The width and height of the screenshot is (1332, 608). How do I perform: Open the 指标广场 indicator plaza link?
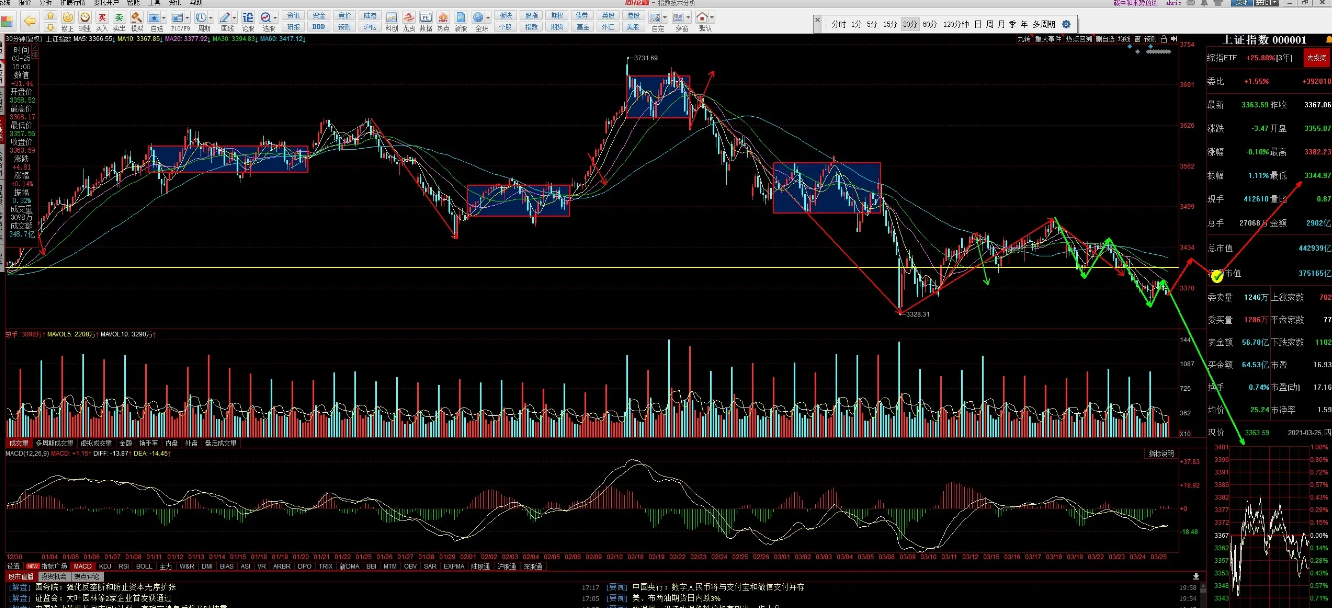coord(53,566)
